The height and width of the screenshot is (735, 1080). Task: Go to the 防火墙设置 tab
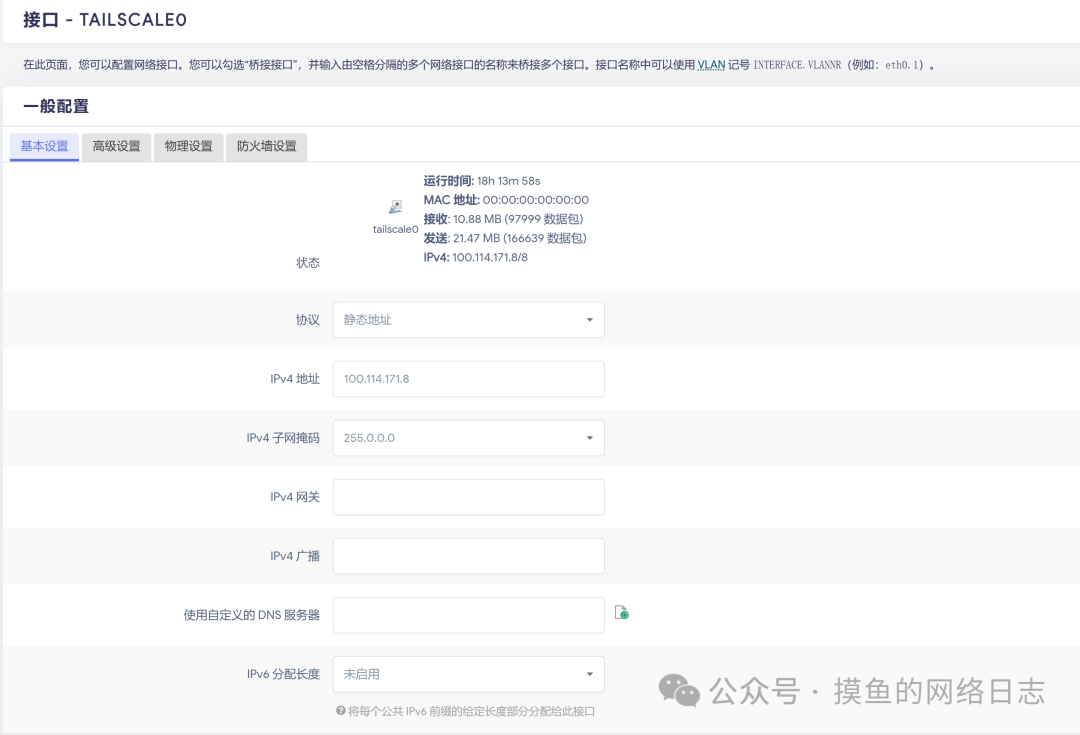(x=266, y=146)
